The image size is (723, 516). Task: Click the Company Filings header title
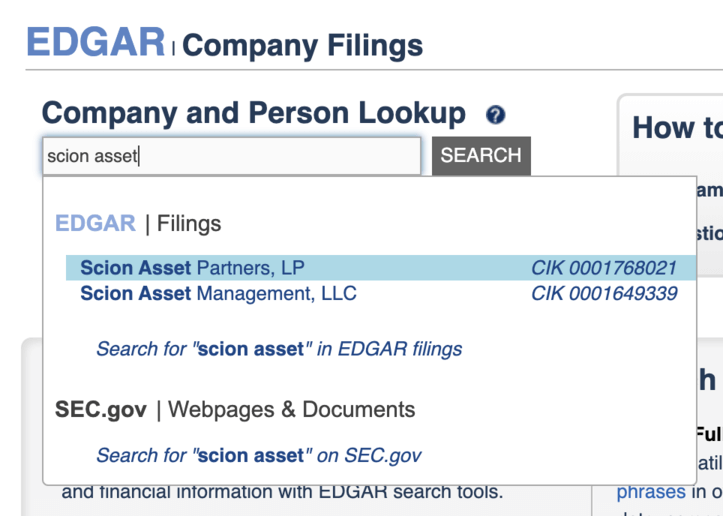point(302,45)
